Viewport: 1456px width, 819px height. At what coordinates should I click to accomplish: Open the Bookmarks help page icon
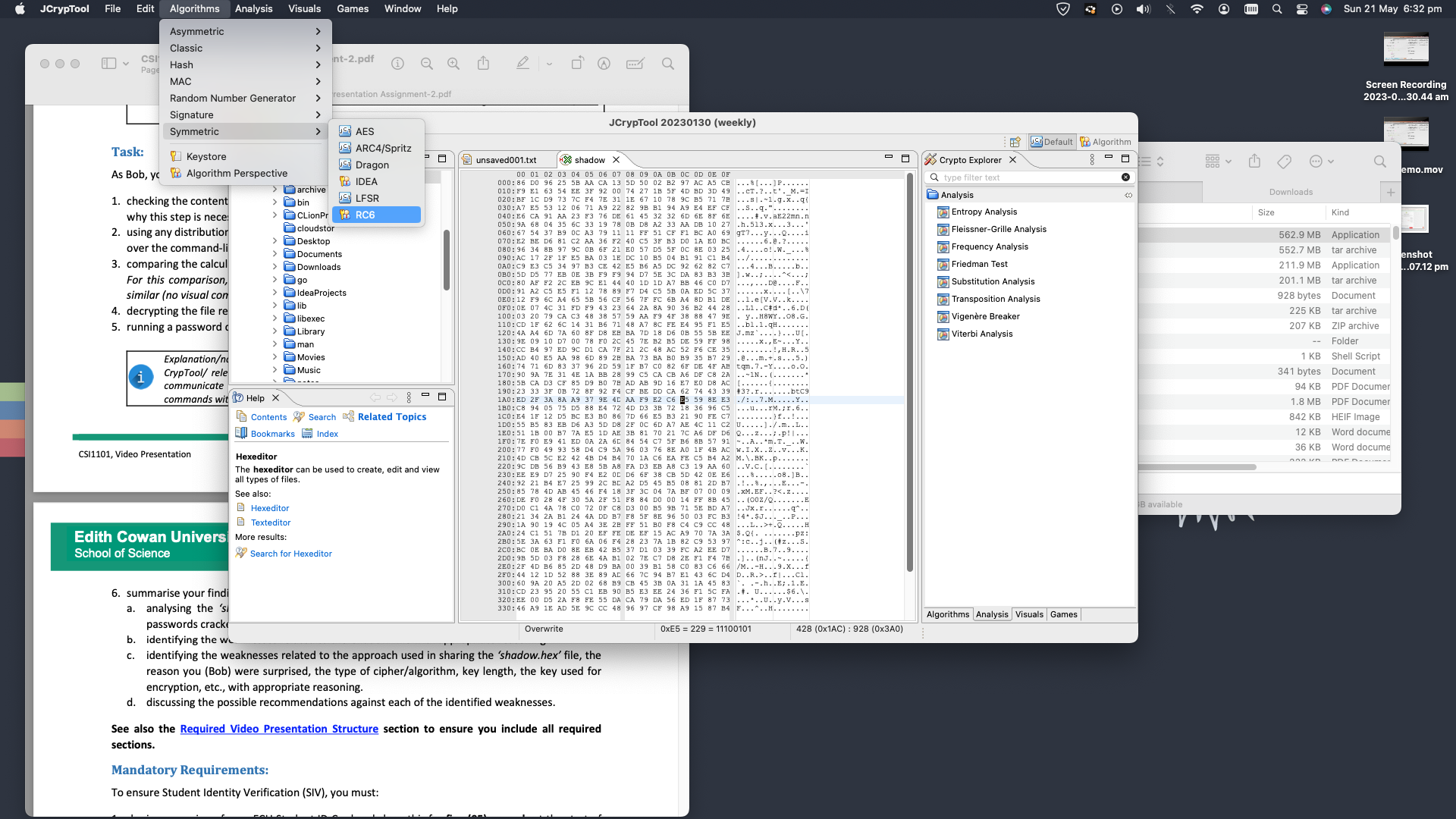click(x=241, y=434)
